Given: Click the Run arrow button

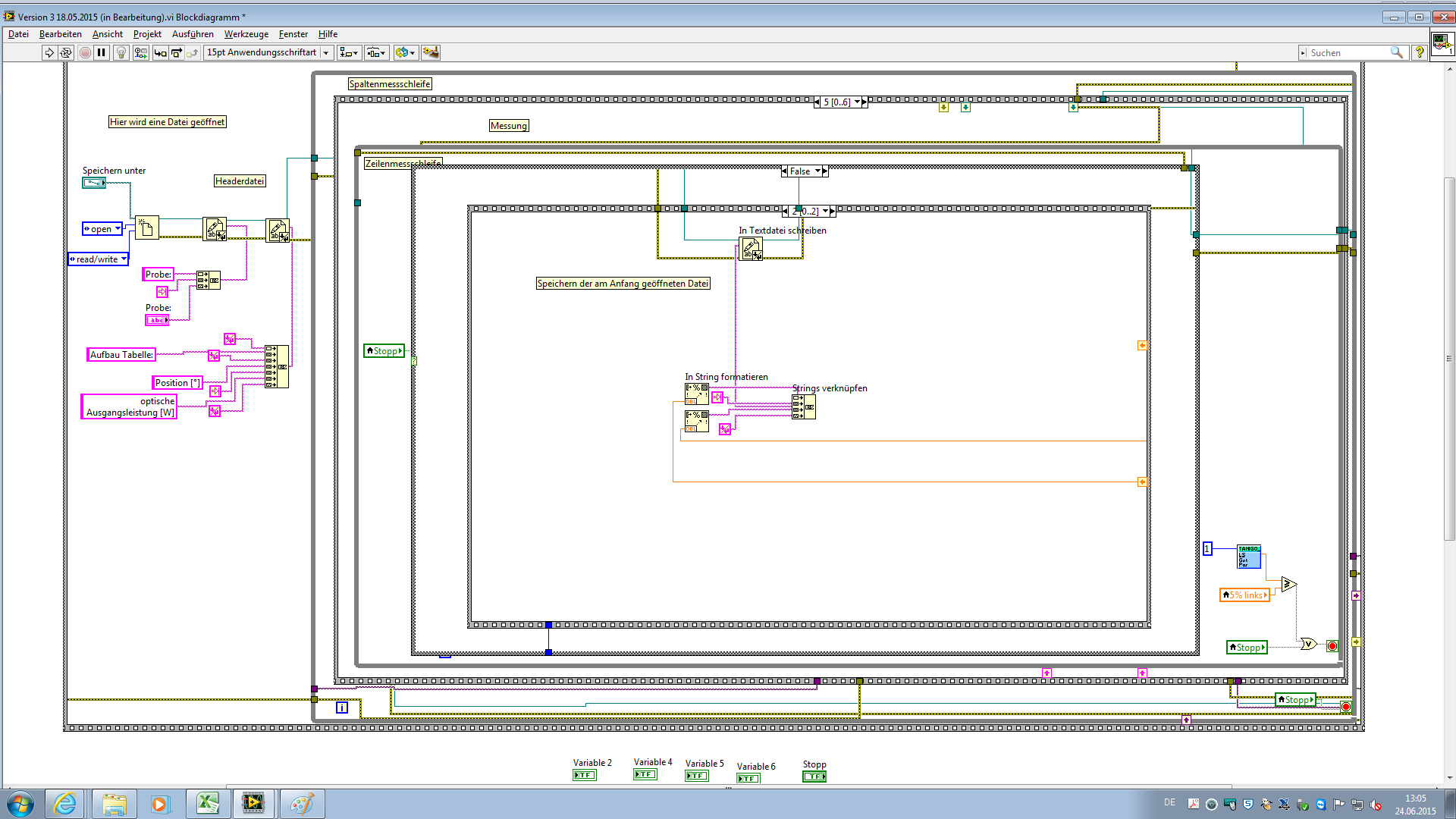Looking at the screenshot, I should (x=49, y=52).
